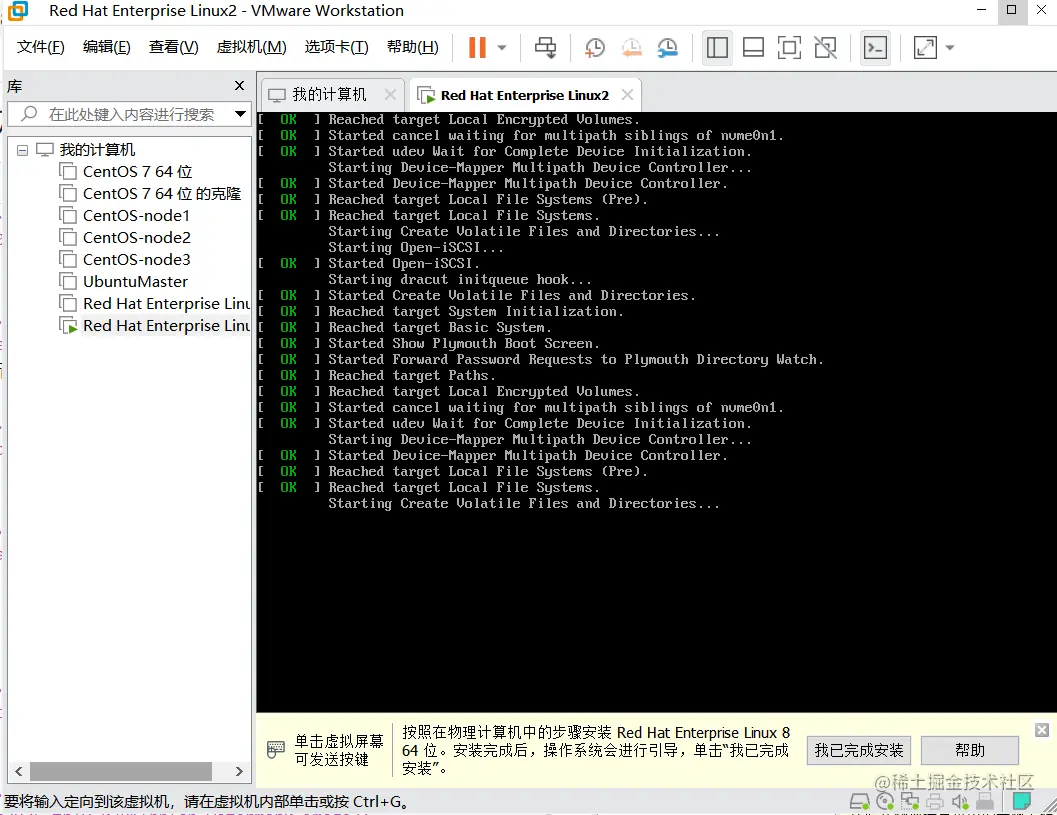Open the 编辑(E) menu

(x=107, y=47)
